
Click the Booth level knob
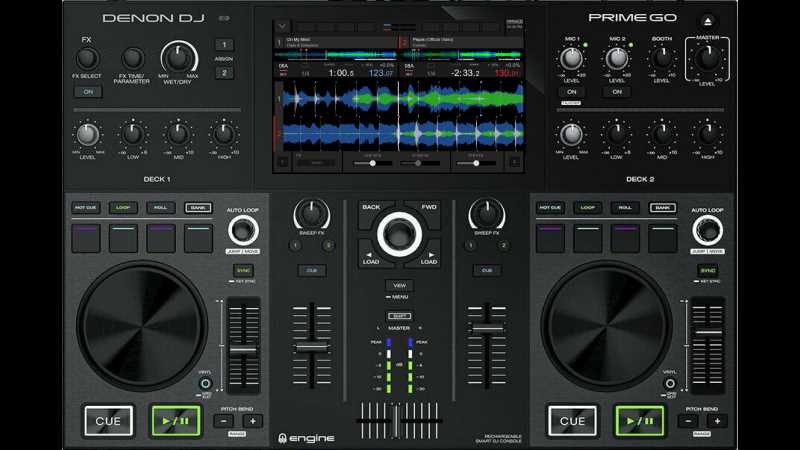[x=662, y=59]
